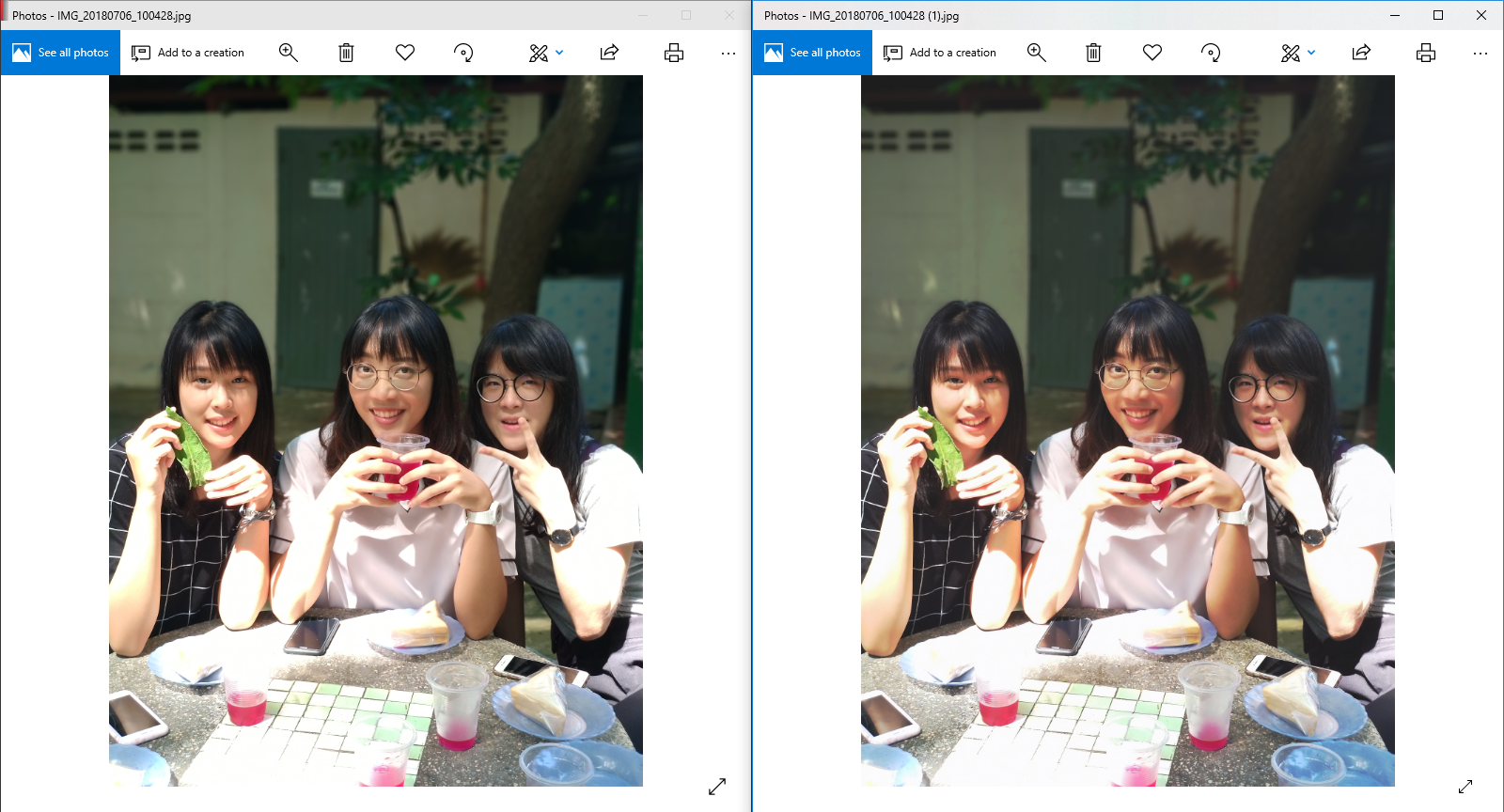The height and width of the screenshot is (812, 1504).
Task: Share the photo from left window
Action: click(x=609, y=53)
